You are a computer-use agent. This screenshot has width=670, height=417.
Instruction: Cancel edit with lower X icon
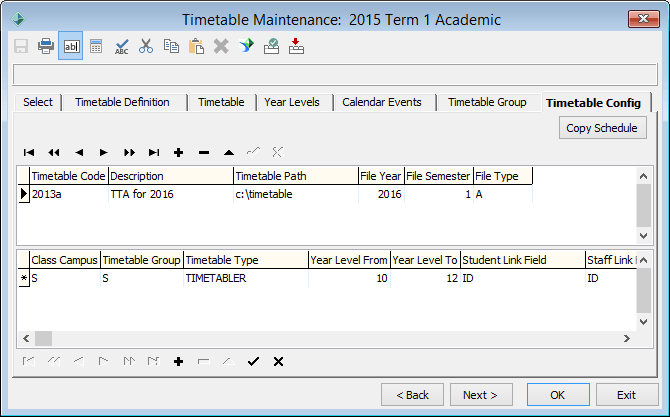point(278,362)
